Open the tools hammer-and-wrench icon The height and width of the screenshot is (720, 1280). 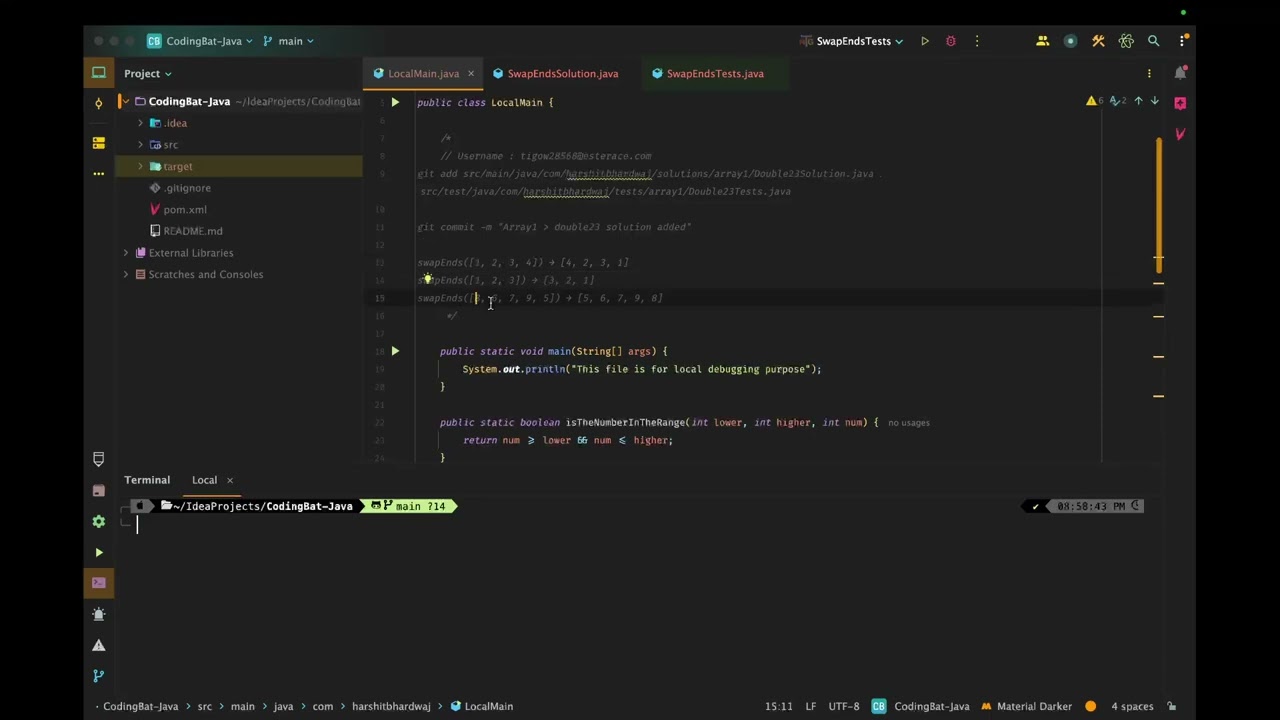(1098, 41)
